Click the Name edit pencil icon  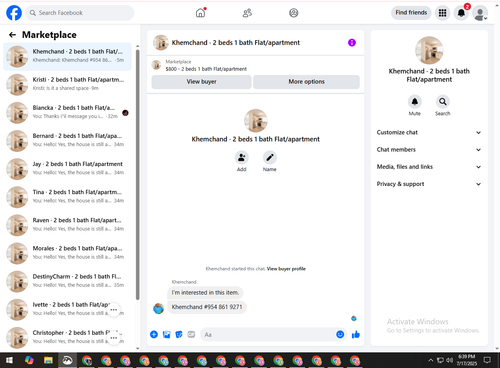(270, 157)
